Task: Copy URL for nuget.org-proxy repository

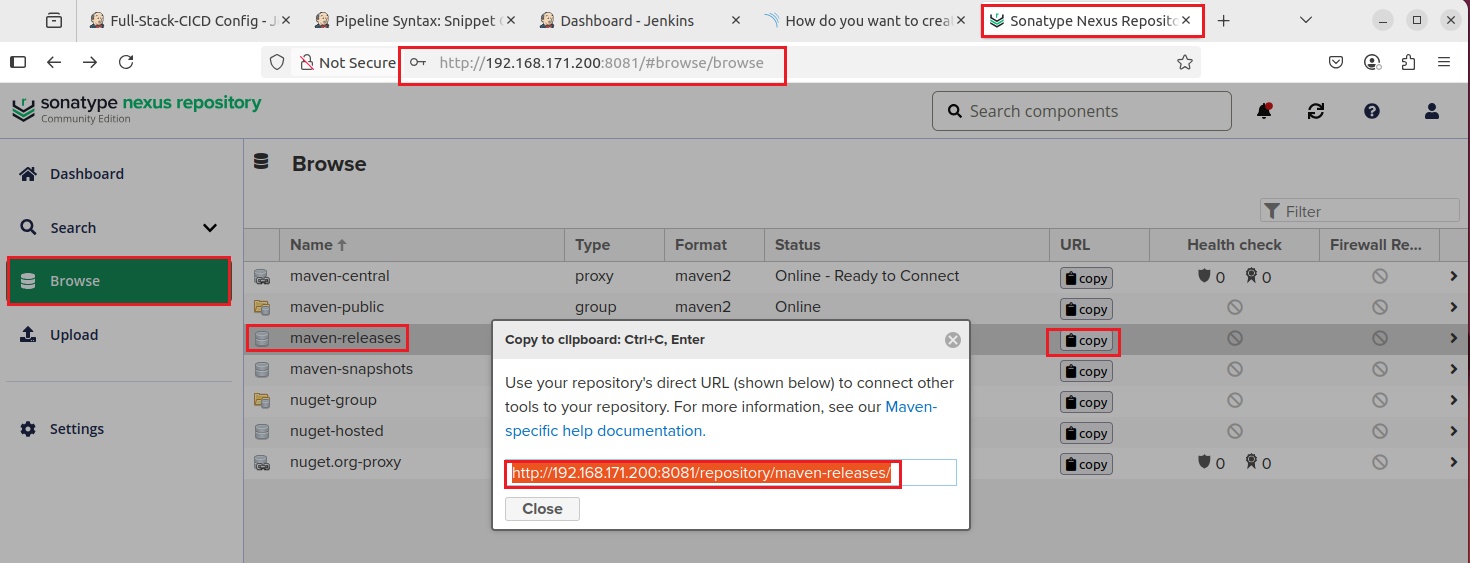Action: (1085, 464)
